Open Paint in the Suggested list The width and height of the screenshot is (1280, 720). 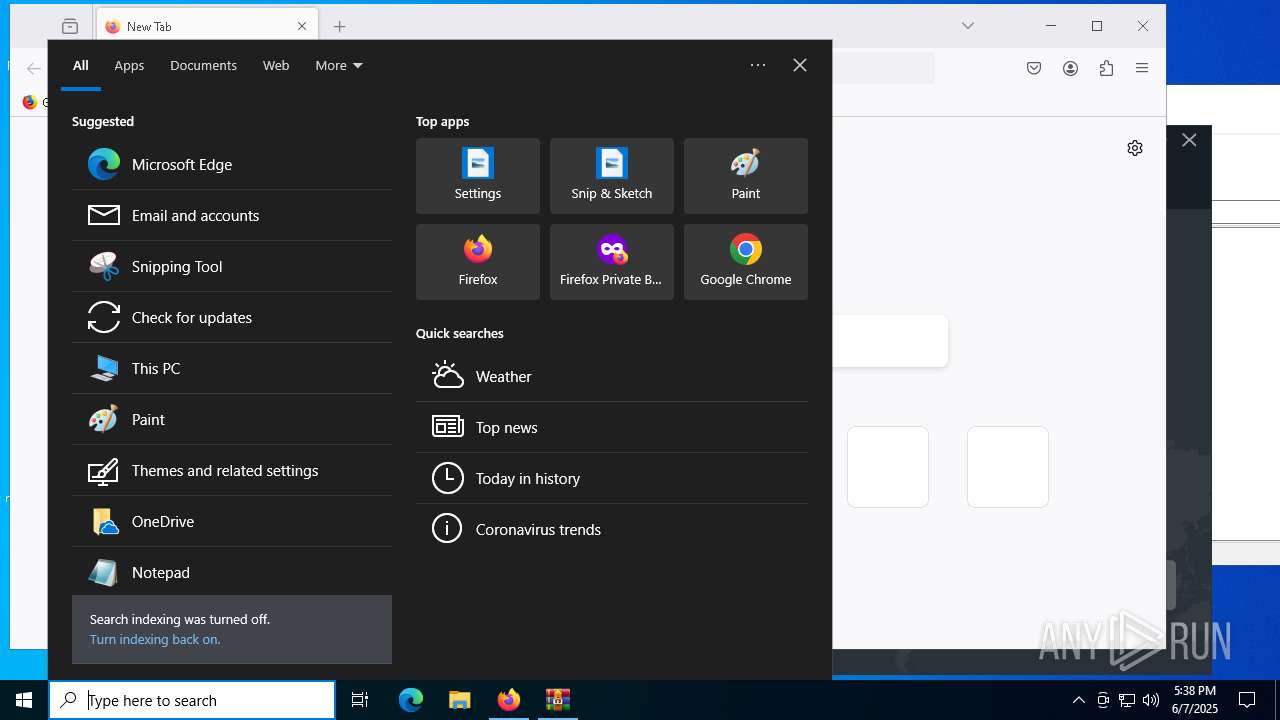coord(232,419)
